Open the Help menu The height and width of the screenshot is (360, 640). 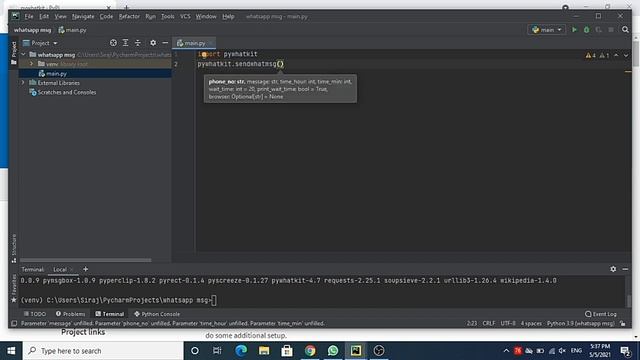click(x=228, y=17)
